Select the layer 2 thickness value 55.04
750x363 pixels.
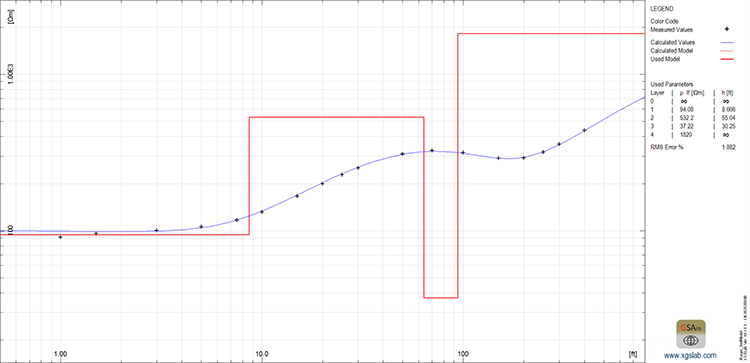click(728, 118)
